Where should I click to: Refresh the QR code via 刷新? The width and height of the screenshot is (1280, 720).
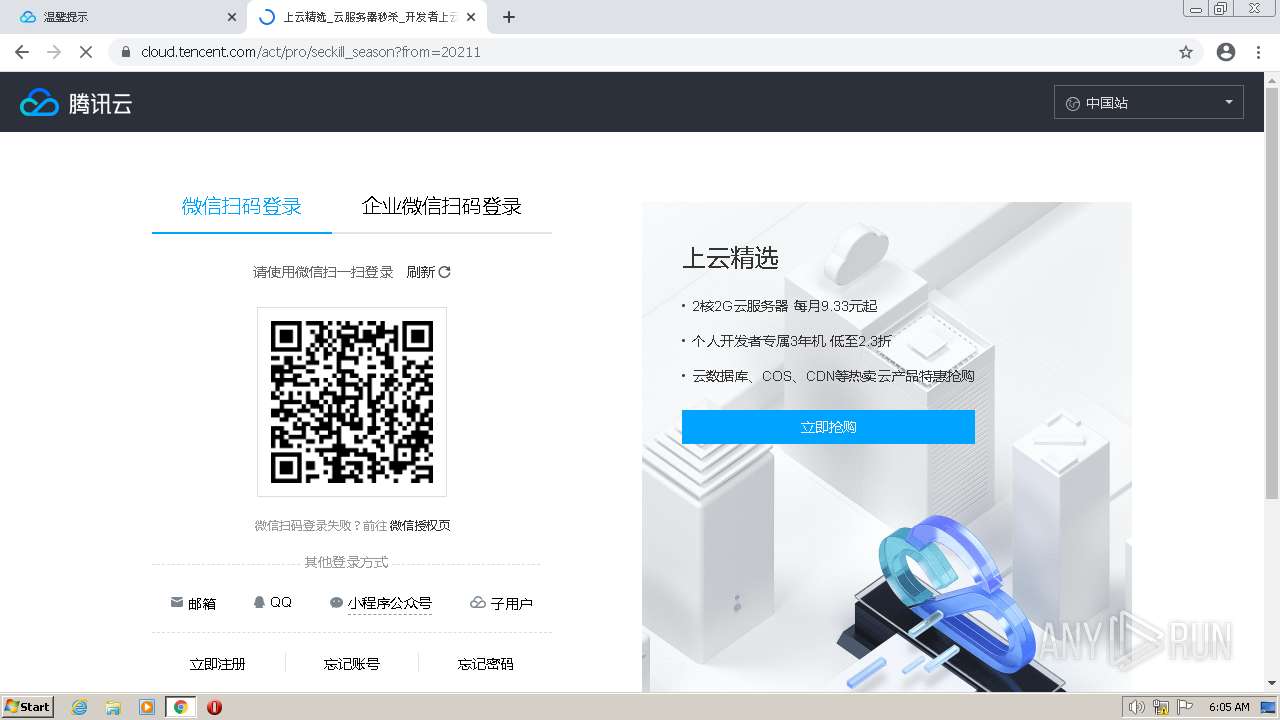pyautogui.click(x=428, y=272)
